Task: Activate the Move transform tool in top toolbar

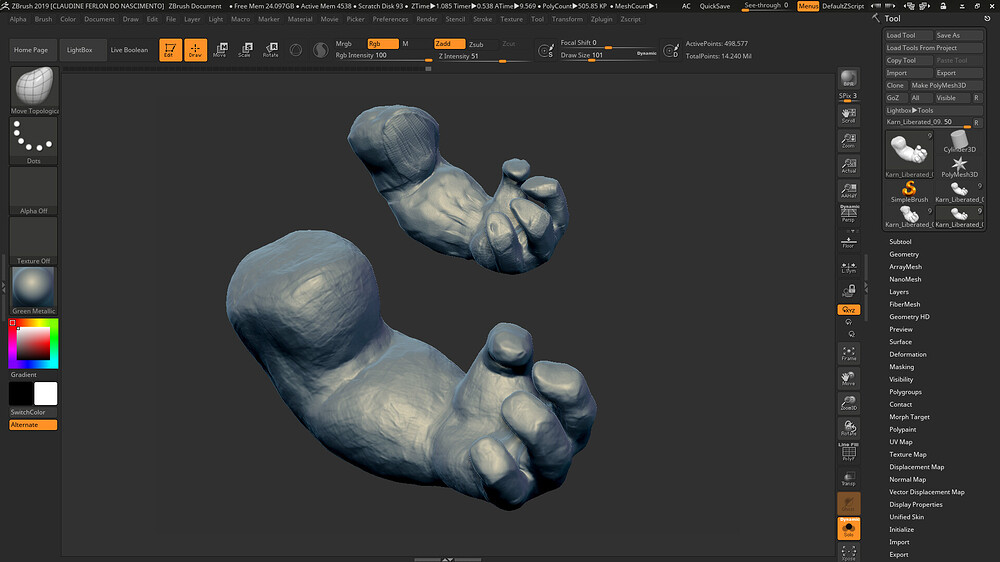Action: 220,50
